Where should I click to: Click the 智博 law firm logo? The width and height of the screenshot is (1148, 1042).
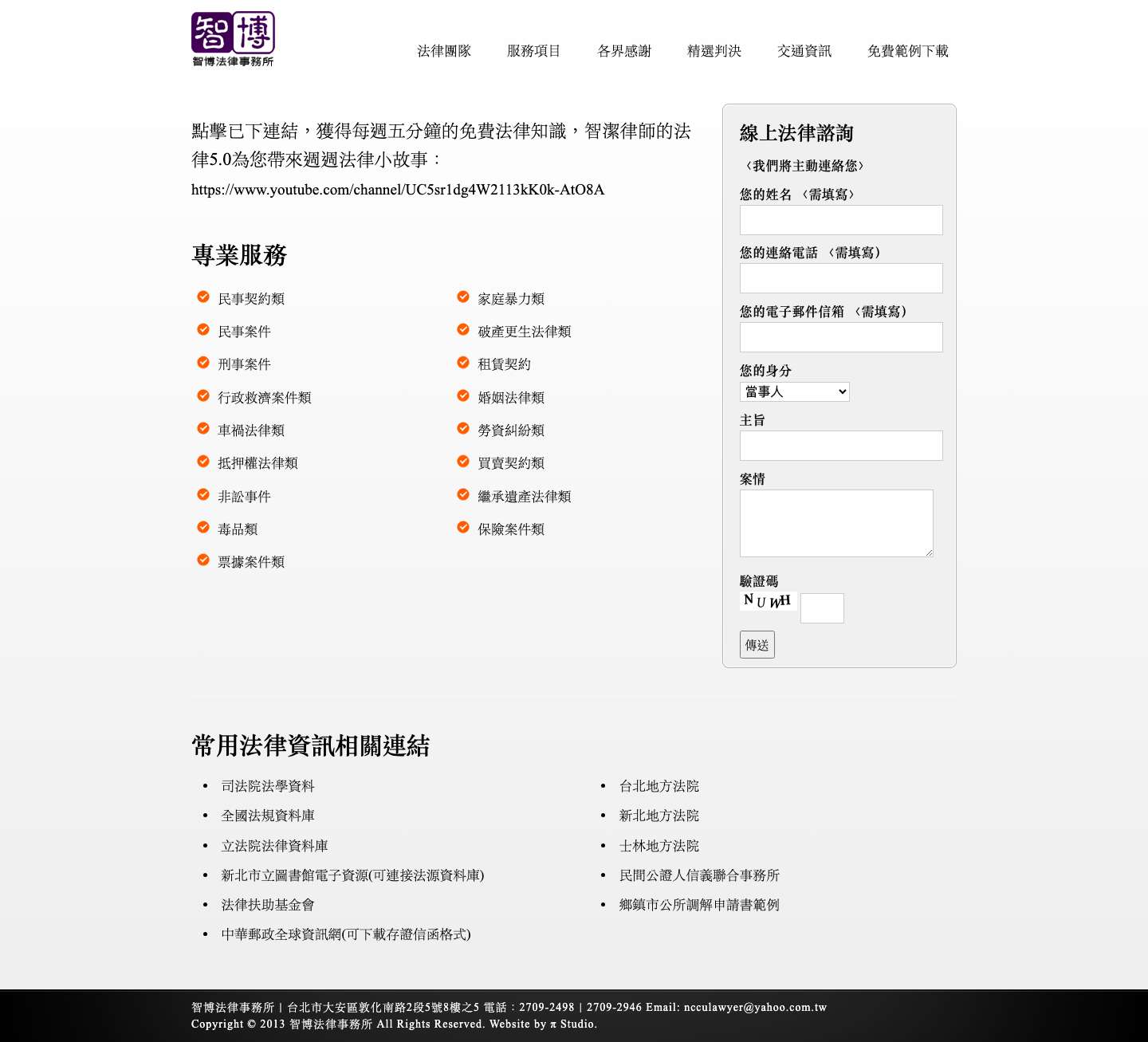coord(232,37)
